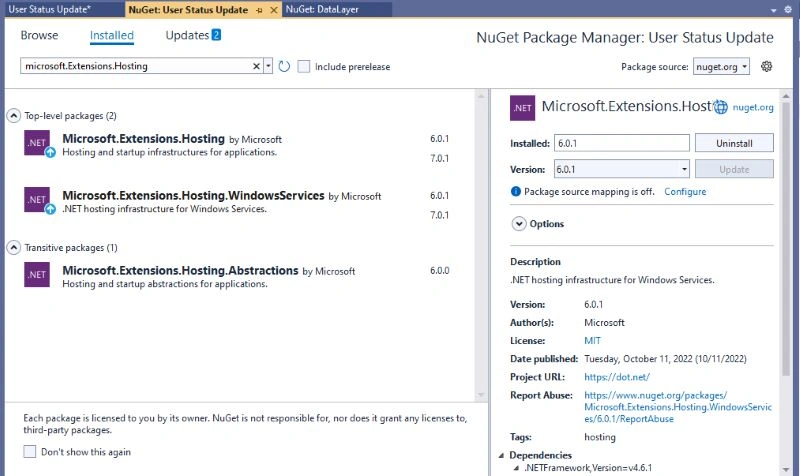Viewport: 800px width, 476px height.
Task: Switch to the Browse tab
Action: (x=39, y=35)
